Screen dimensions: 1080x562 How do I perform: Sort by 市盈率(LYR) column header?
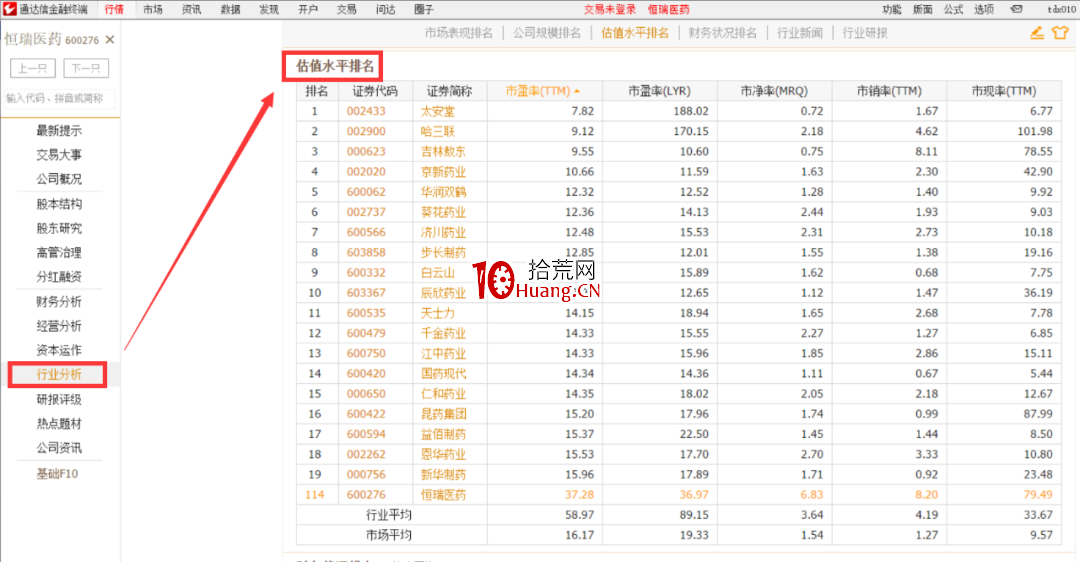(659, 91)
